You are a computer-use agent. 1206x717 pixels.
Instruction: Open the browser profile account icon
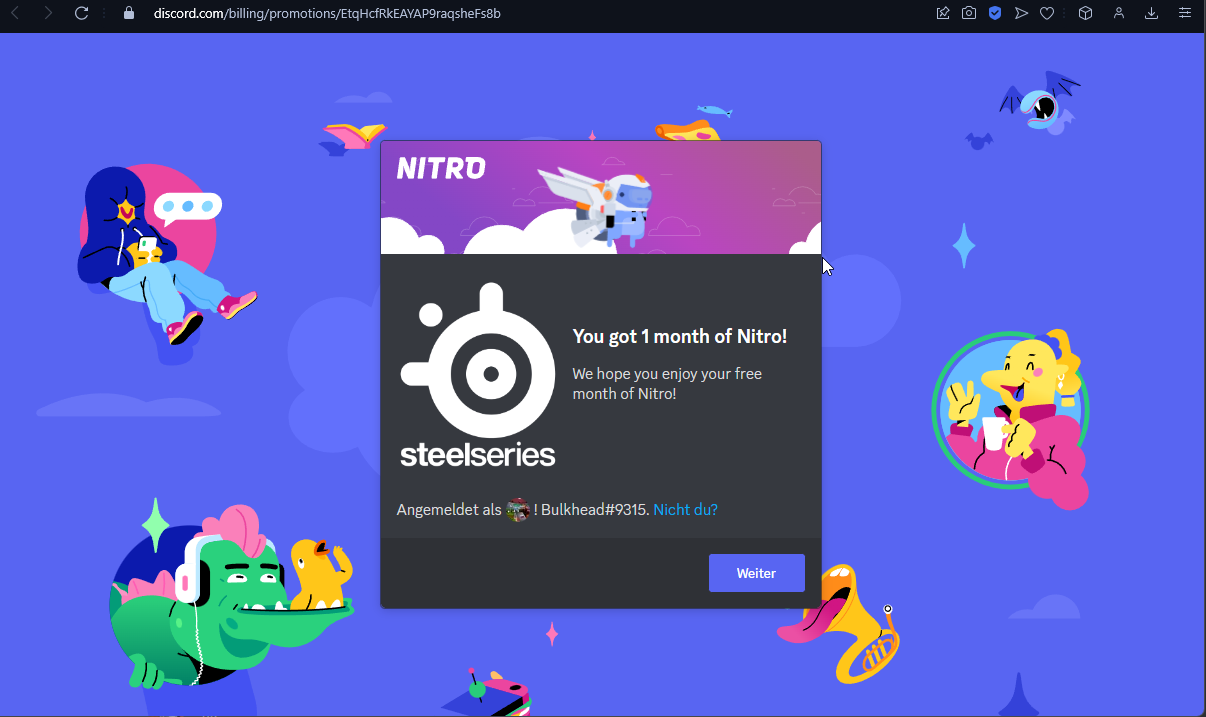[x=1119, y=13]
